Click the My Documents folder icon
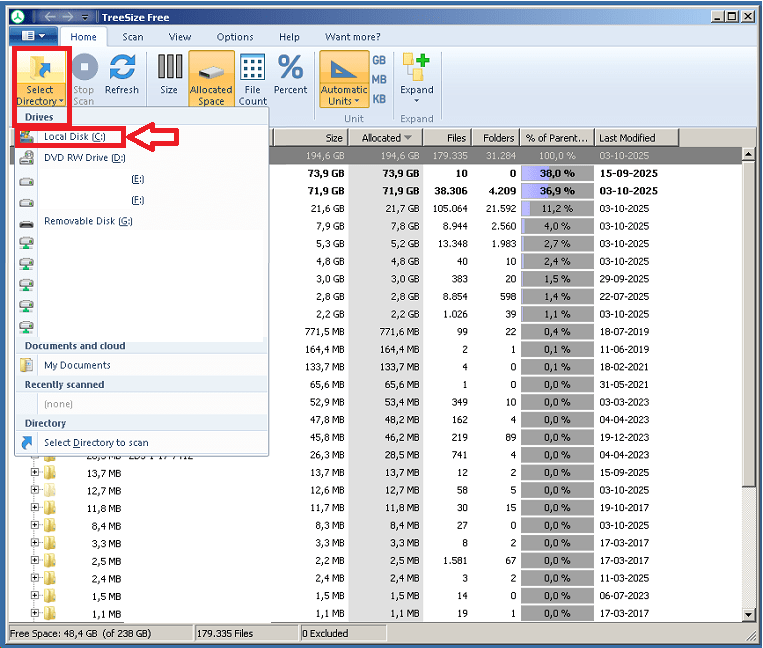The width and height of the screenshot is (763, 648). (x=27, y=366)
